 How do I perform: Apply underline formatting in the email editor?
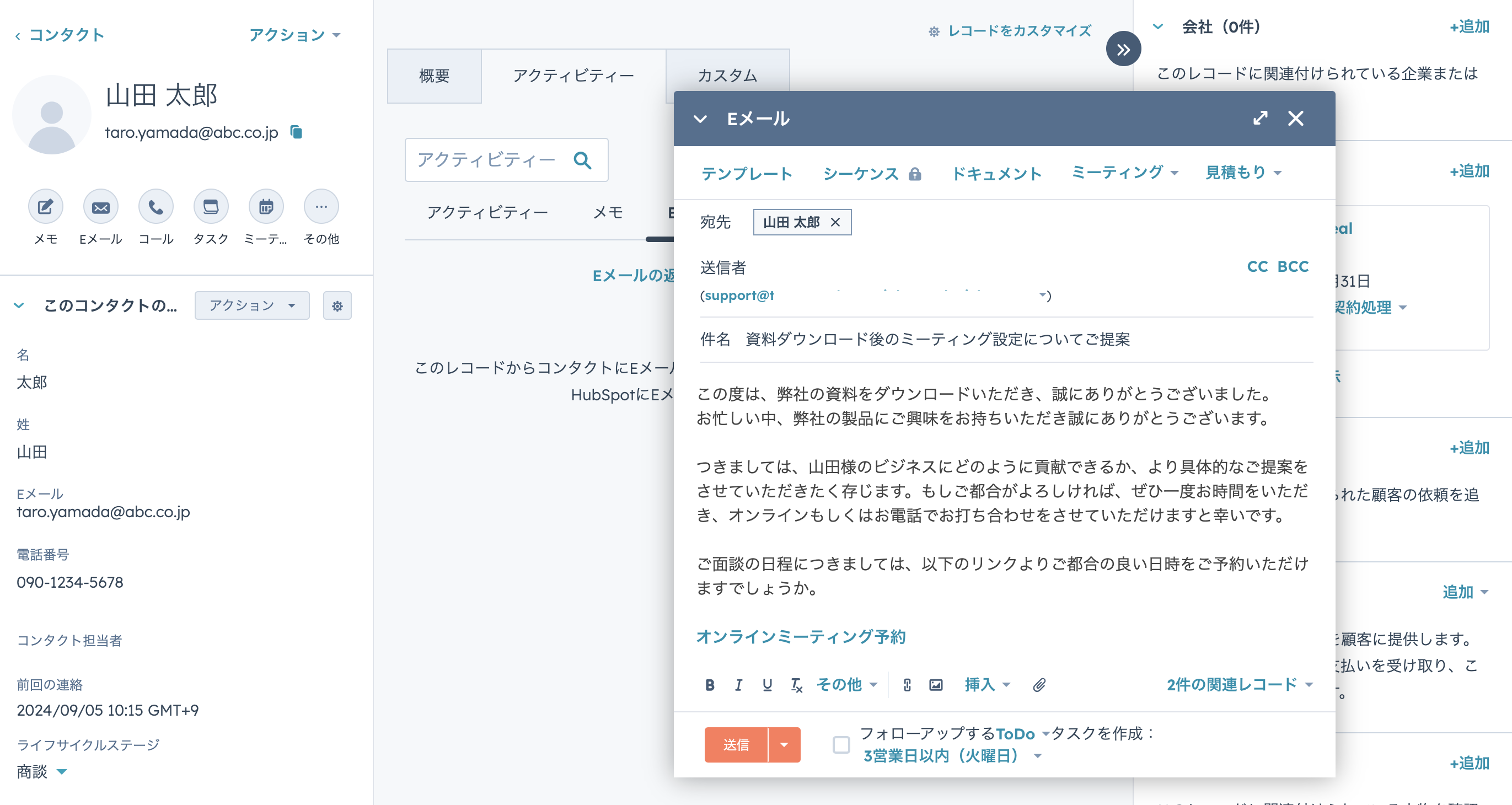(x=767, y=685)
